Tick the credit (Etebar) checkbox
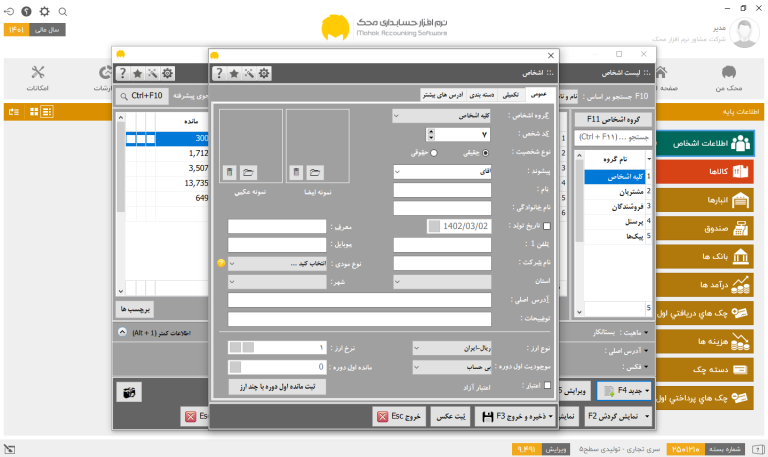Screen dimensions: 768x457 (x=547, y=385)
